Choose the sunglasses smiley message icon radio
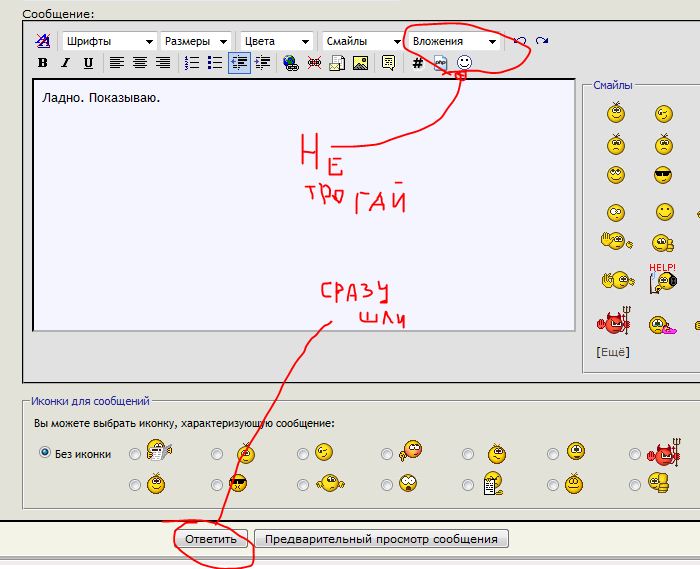700x569 pixels. coord(217,484)
